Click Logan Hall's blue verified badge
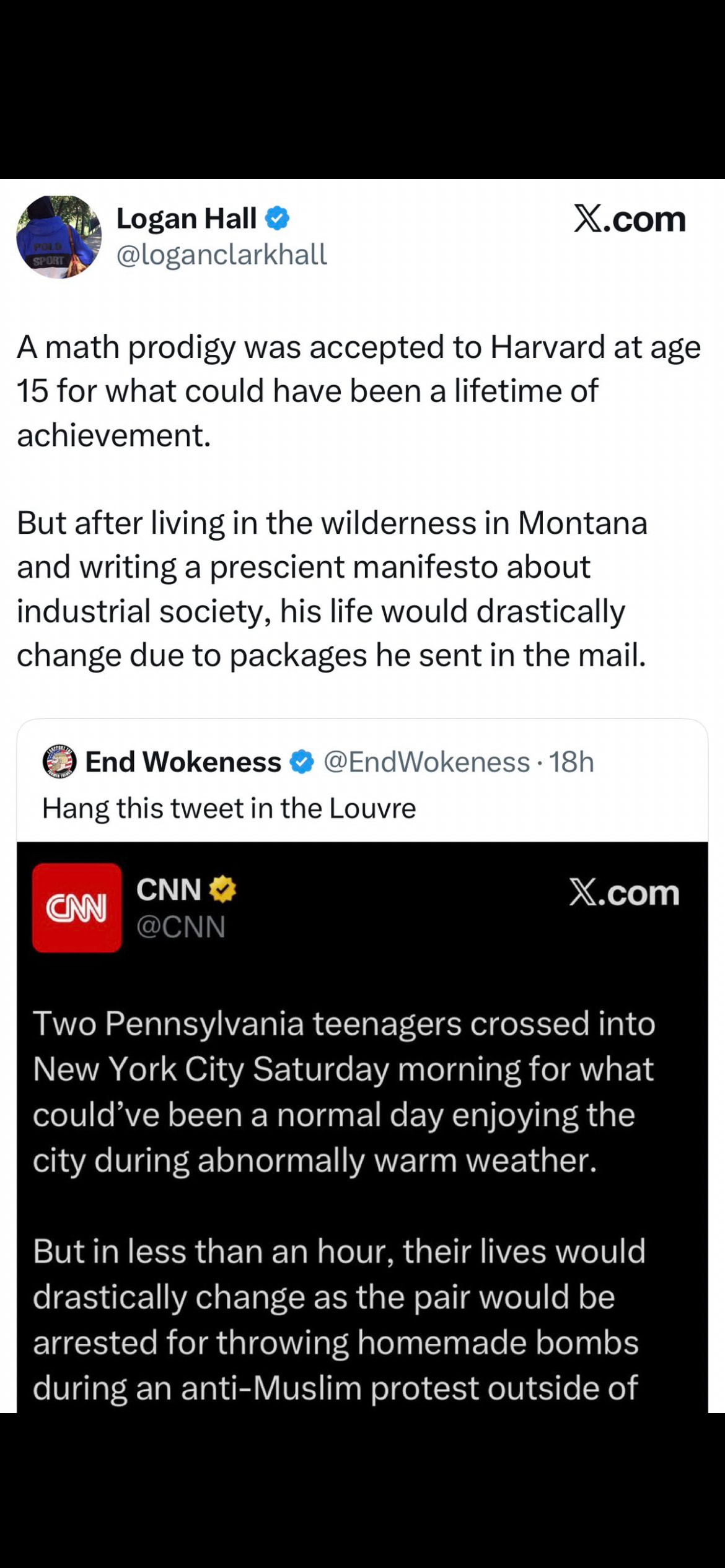The height and width of the screenshot is (1568, 725). [277, 219]
